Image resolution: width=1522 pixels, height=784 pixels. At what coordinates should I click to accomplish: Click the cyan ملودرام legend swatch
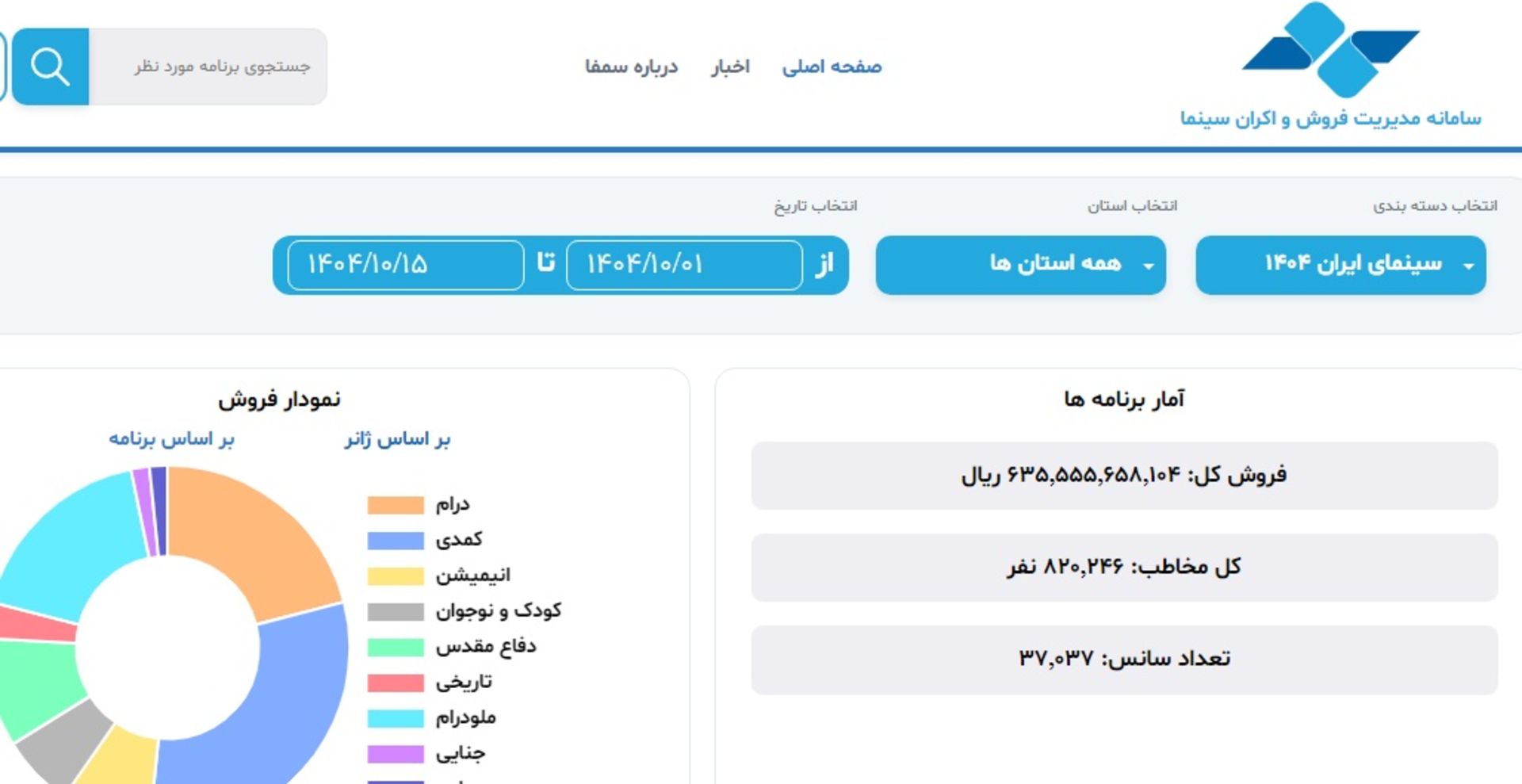(394, 717)
